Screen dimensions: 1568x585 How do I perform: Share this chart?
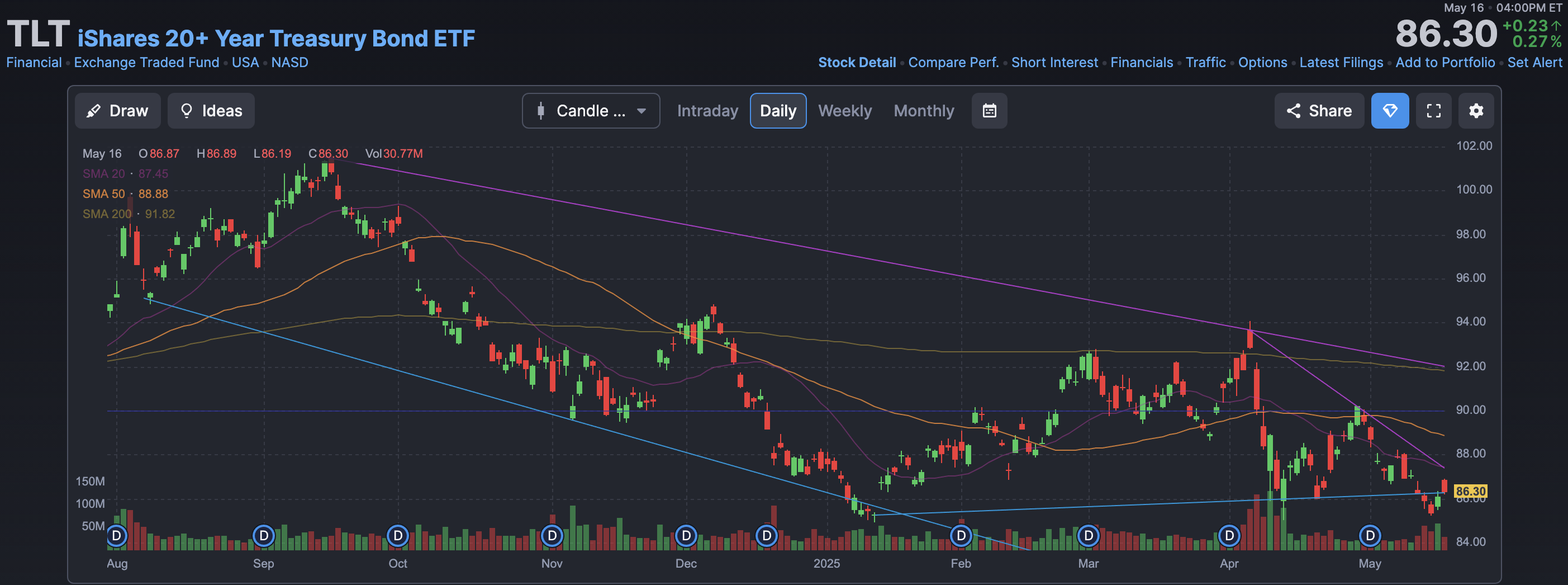[x=1319, y=111]
